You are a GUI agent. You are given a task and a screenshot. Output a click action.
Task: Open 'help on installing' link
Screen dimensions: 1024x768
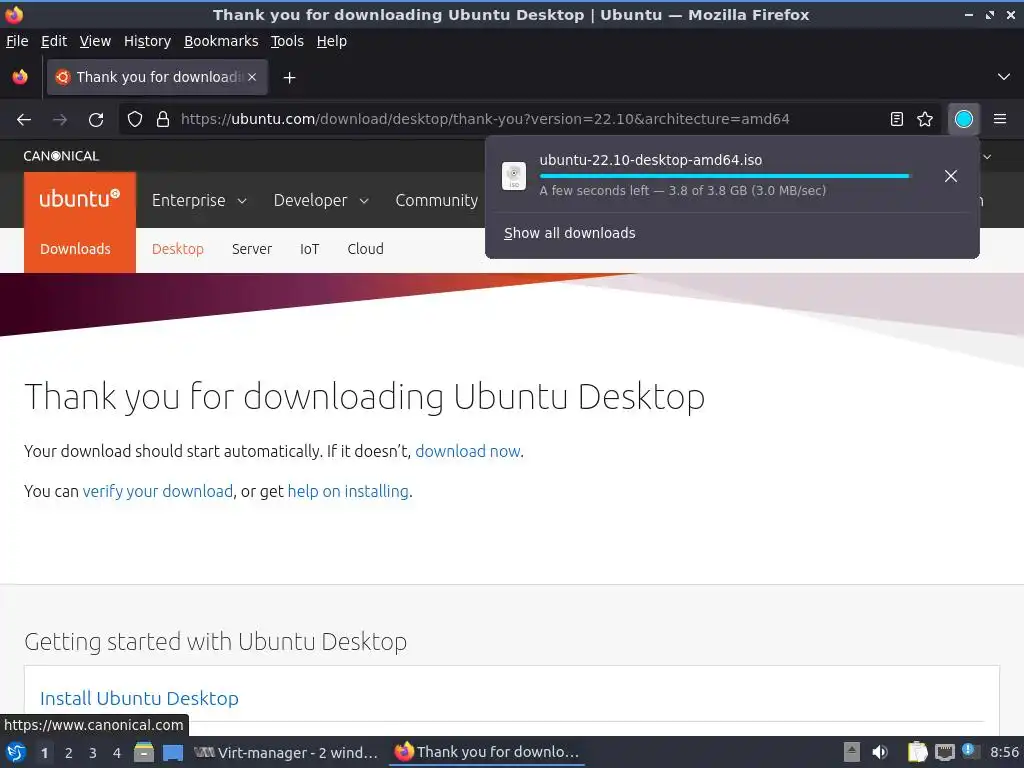point(348,491)
